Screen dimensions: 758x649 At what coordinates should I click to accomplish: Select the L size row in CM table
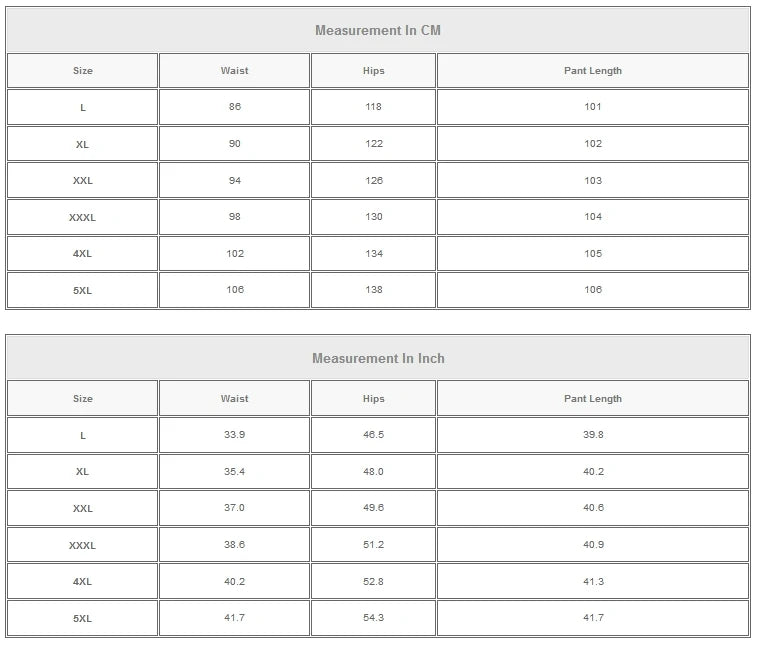click(x=83, y=108)
